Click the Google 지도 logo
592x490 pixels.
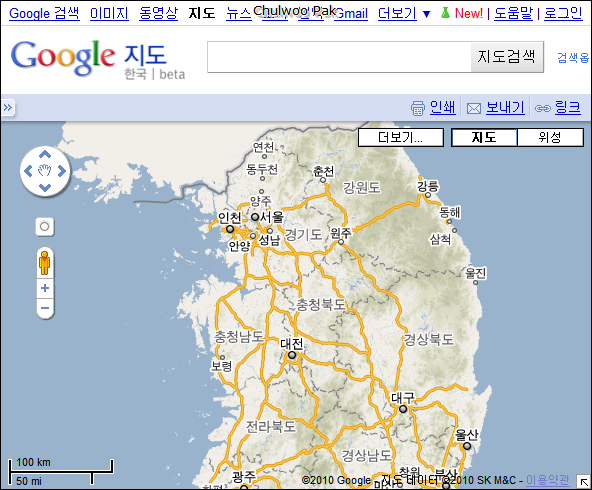click(98, 59)
